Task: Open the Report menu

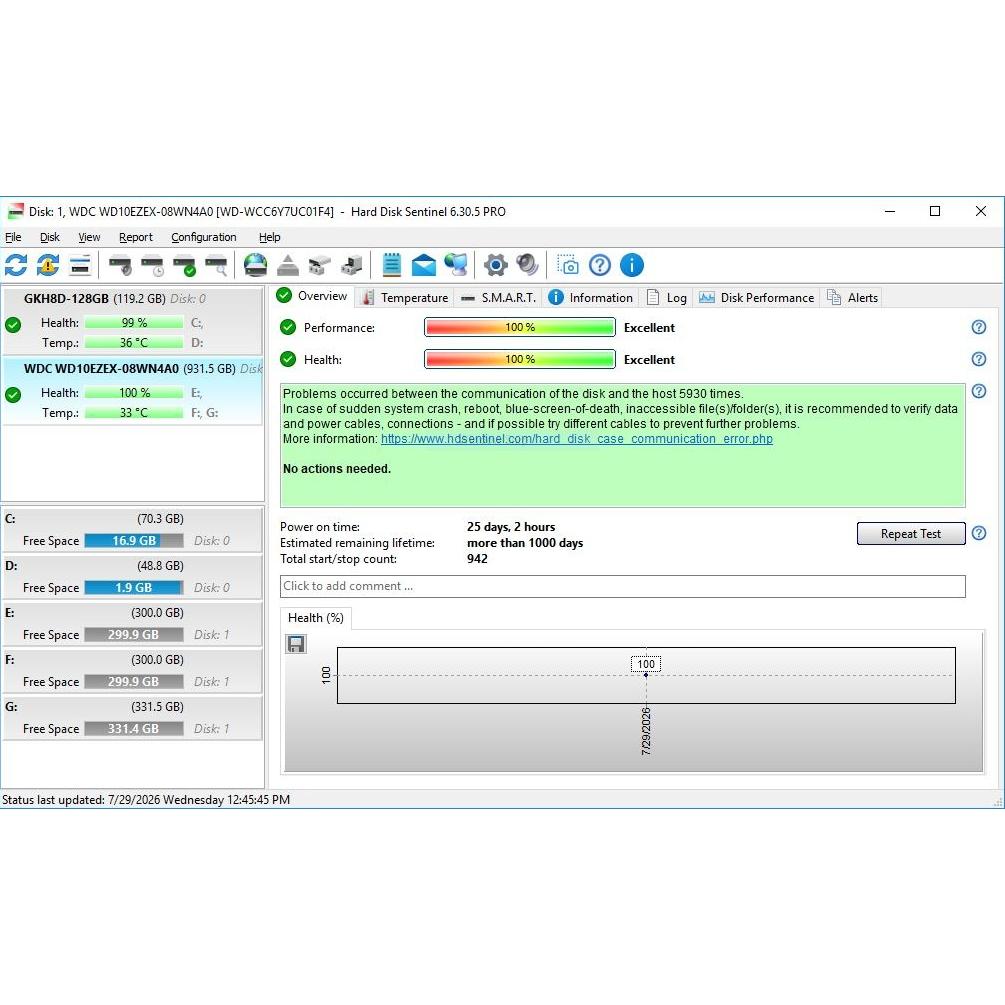Action: click(x=136, y=237)
